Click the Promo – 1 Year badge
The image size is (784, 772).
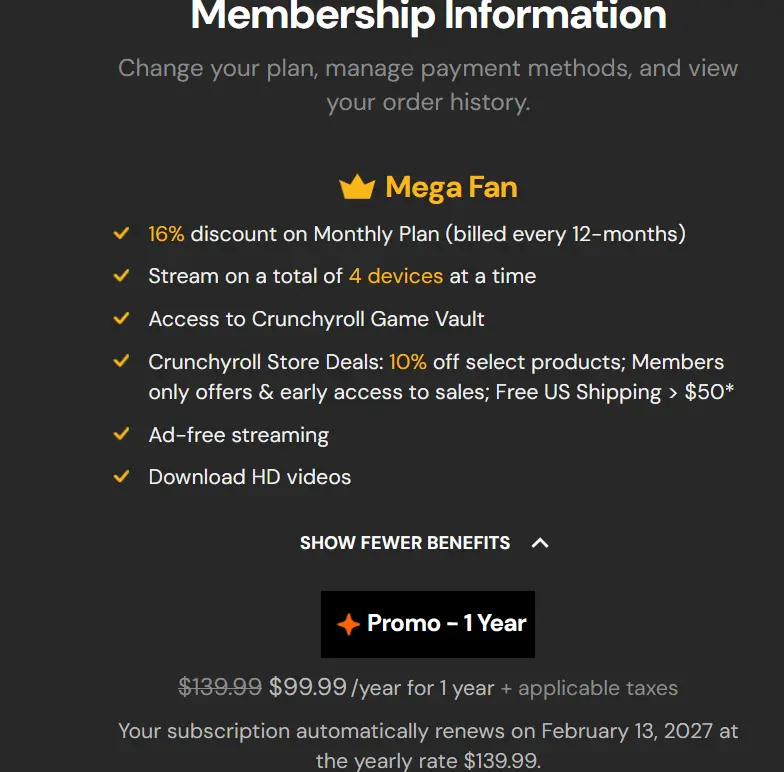click(428, 624)
